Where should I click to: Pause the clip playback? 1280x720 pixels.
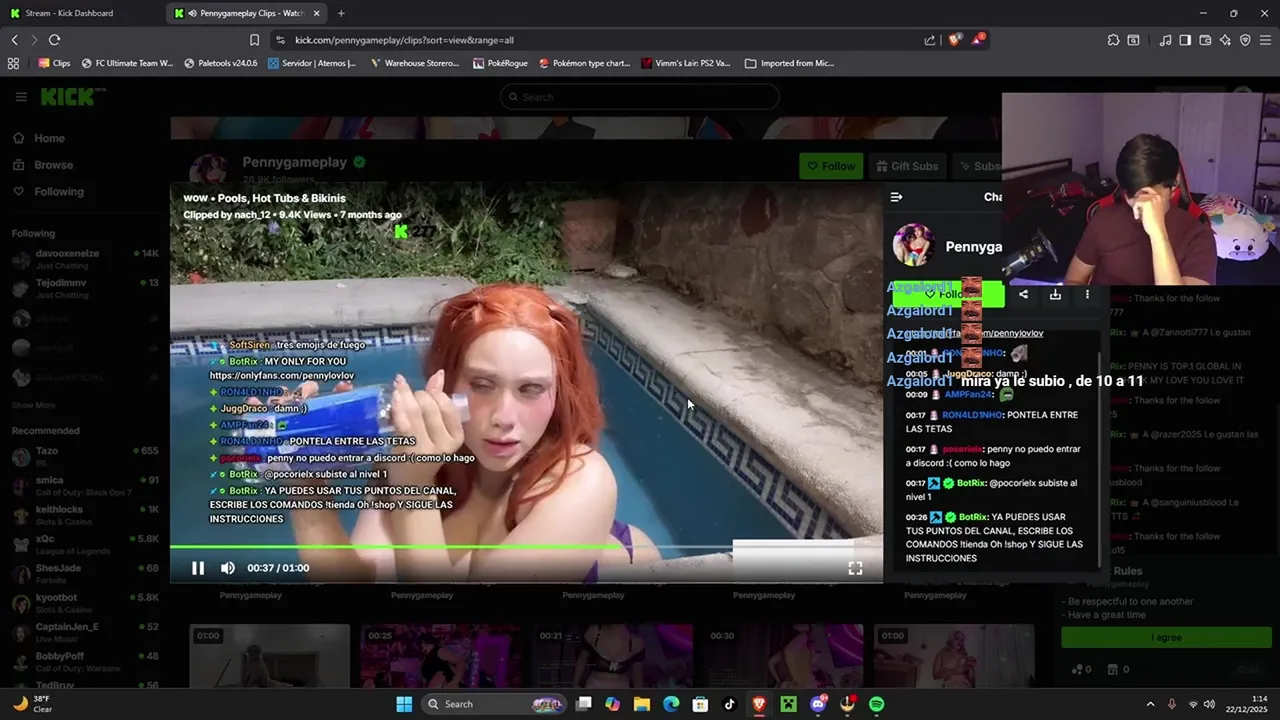(198, 568)
